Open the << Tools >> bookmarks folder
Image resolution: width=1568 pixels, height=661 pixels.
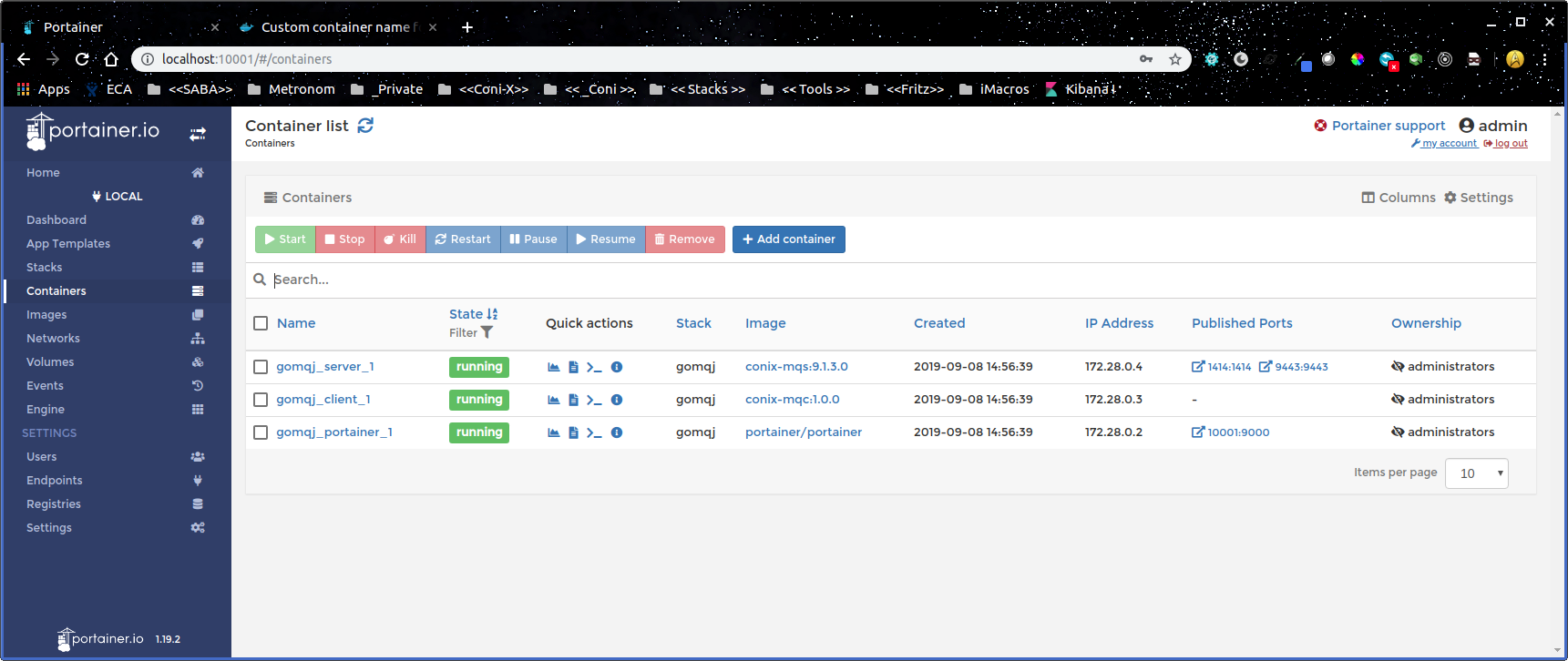[806, 89]
